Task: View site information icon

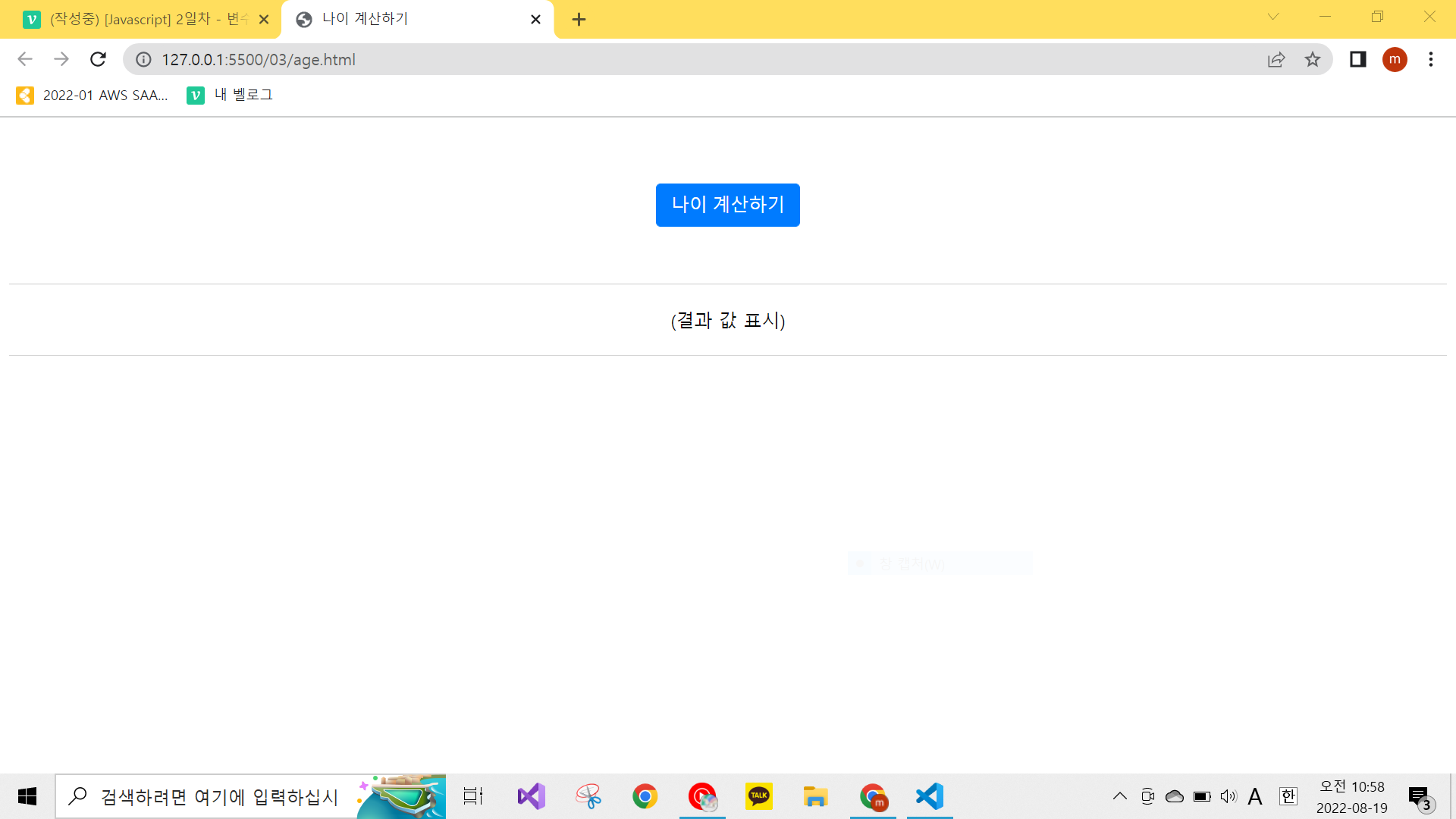Action: coord(143,59)
